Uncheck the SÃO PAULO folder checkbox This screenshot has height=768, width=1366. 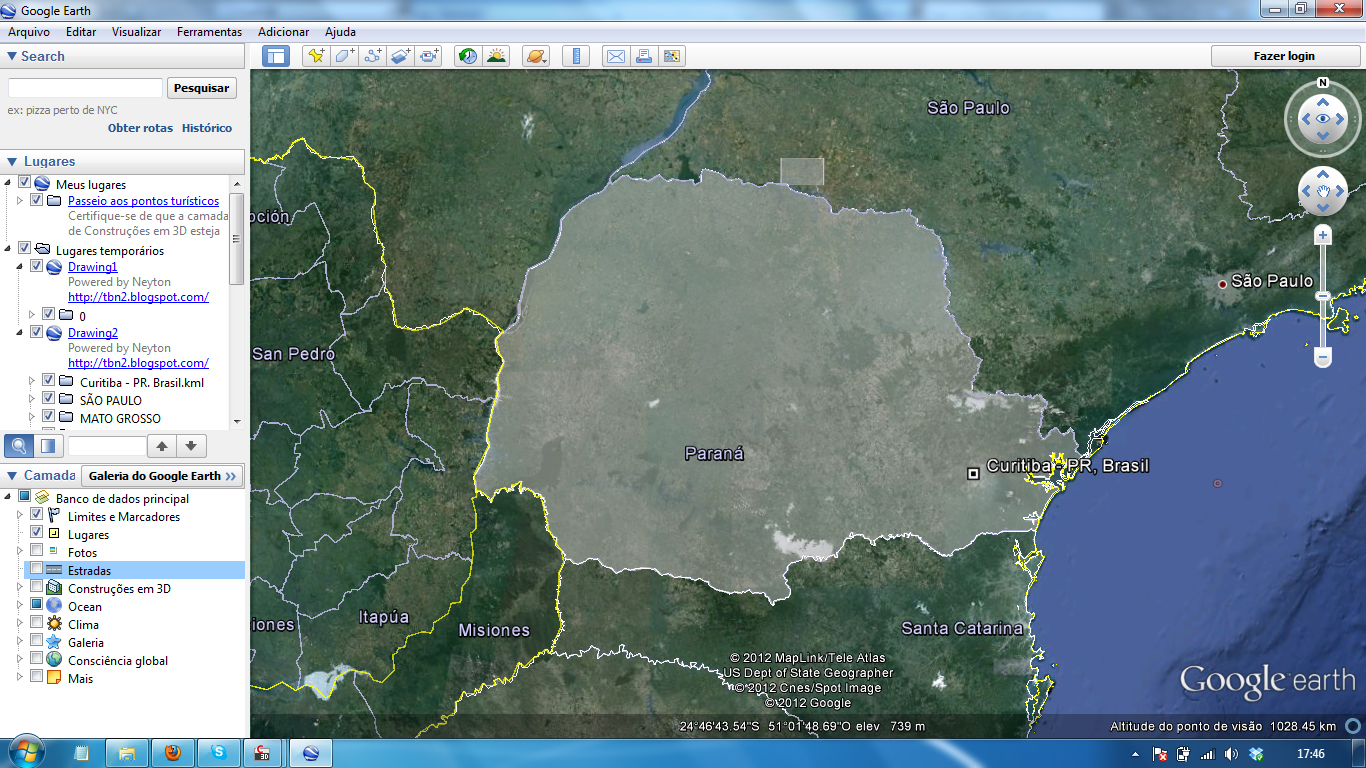click(48, 399)
